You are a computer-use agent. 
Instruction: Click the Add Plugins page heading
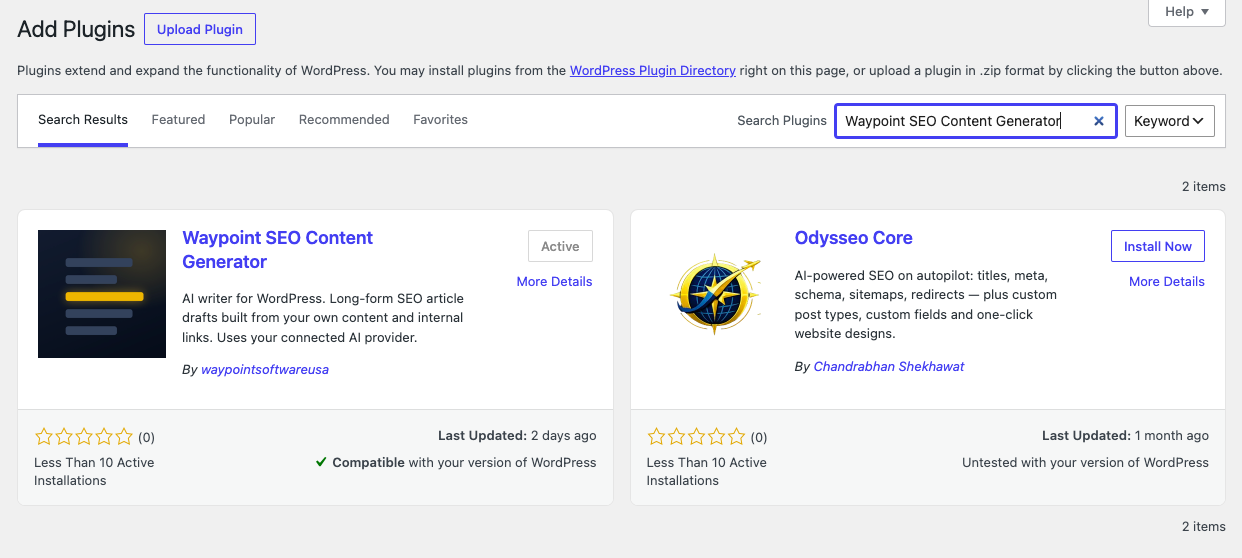coord(76,29)
